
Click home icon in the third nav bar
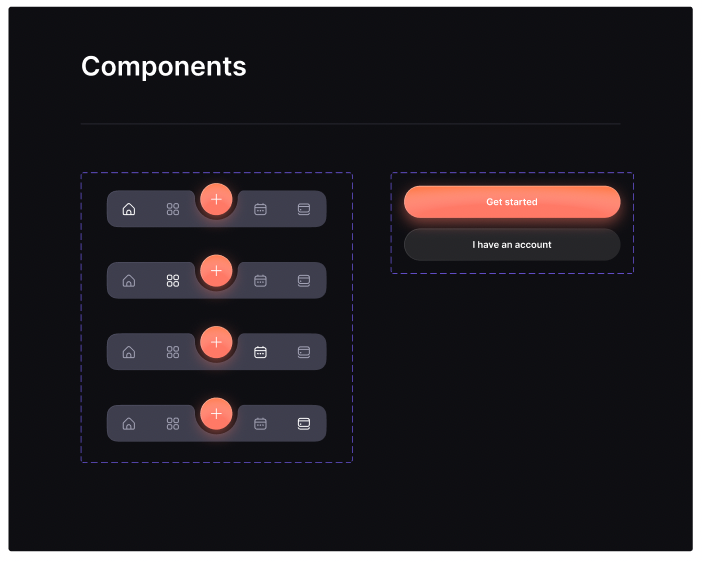point(129,352)
